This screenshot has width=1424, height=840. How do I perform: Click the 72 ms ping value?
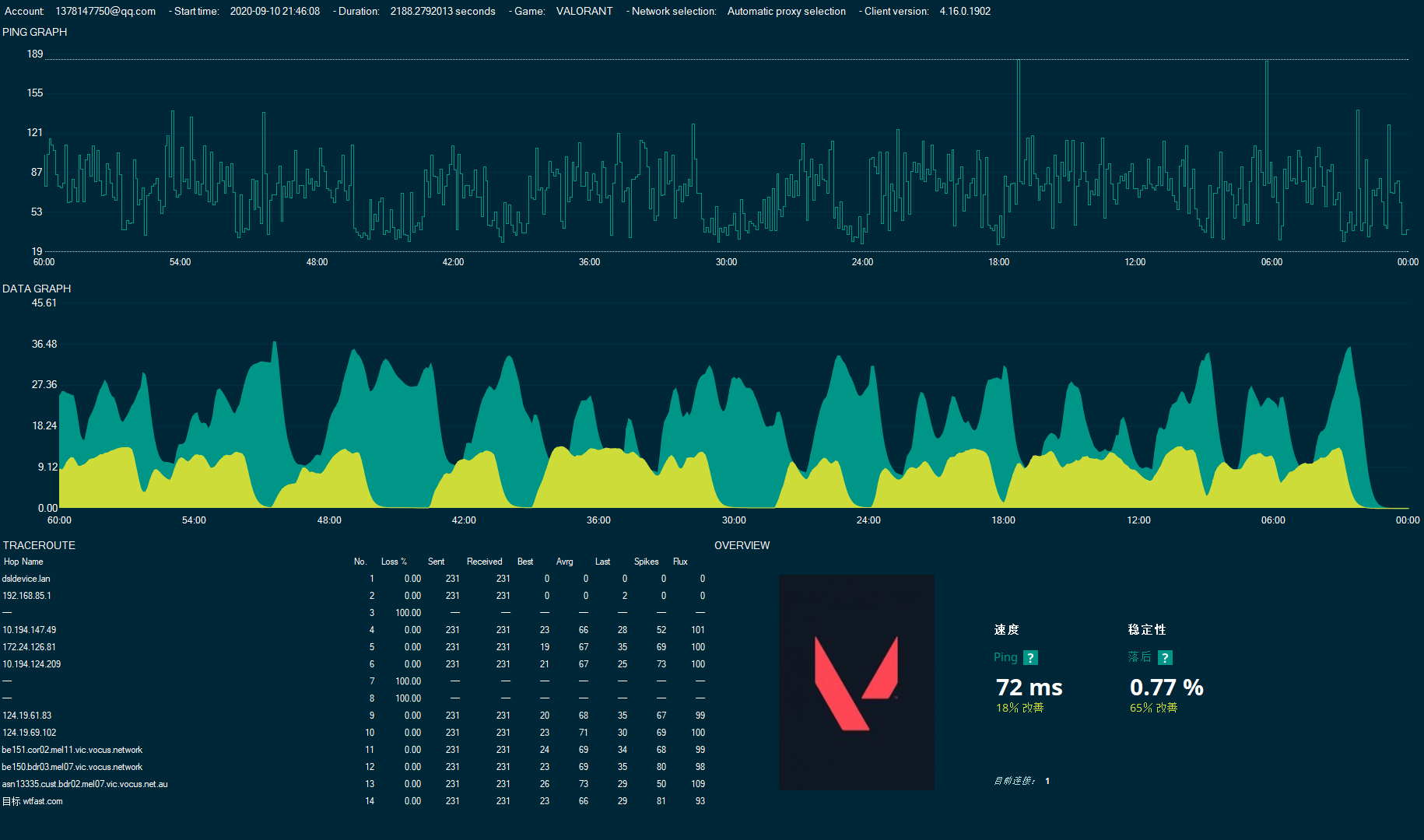point(1029,688)
